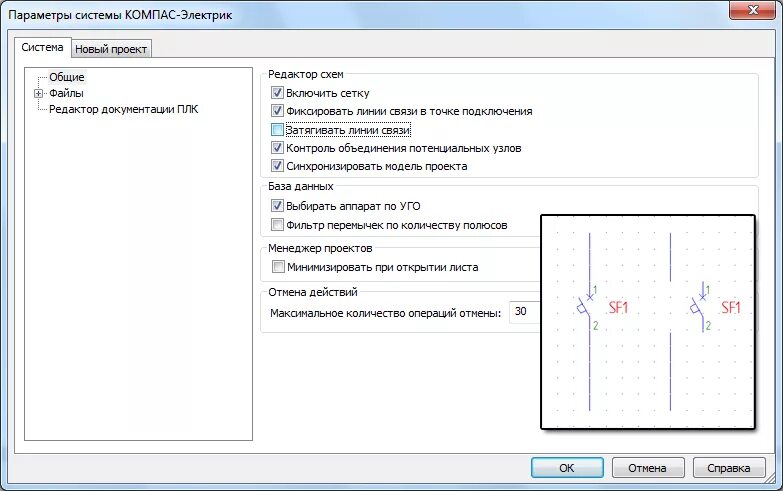783x491 pixels.
Task: Close the Параметры системы dialog window
Action: point(753,10)
